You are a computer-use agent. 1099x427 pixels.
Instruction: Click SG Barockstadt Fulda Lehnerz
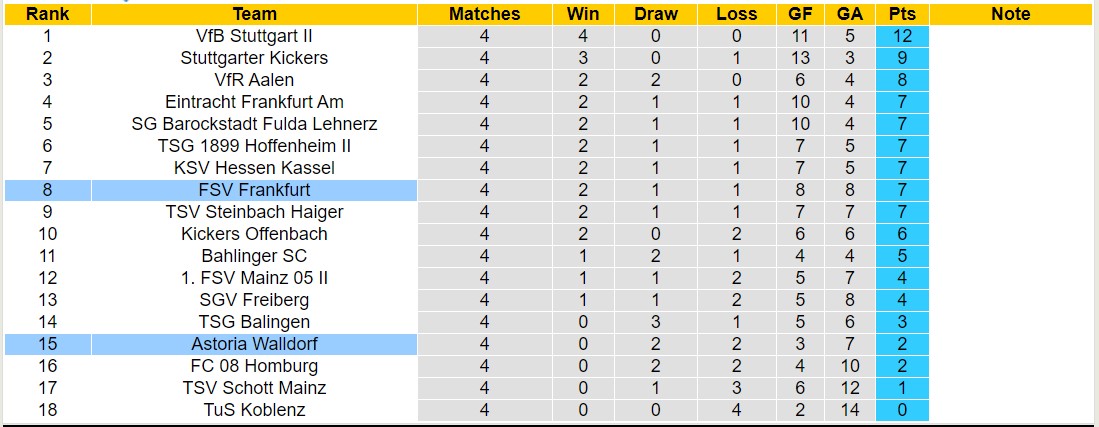coord(254,124)
